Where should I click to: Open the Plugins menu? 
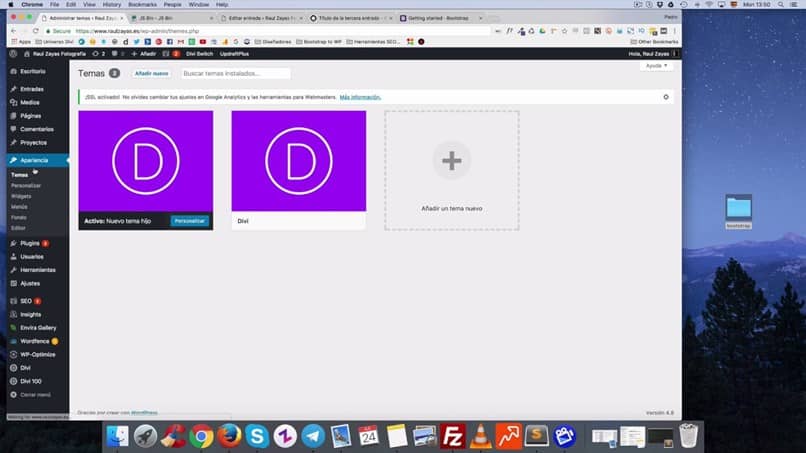(x=30, y=243)
